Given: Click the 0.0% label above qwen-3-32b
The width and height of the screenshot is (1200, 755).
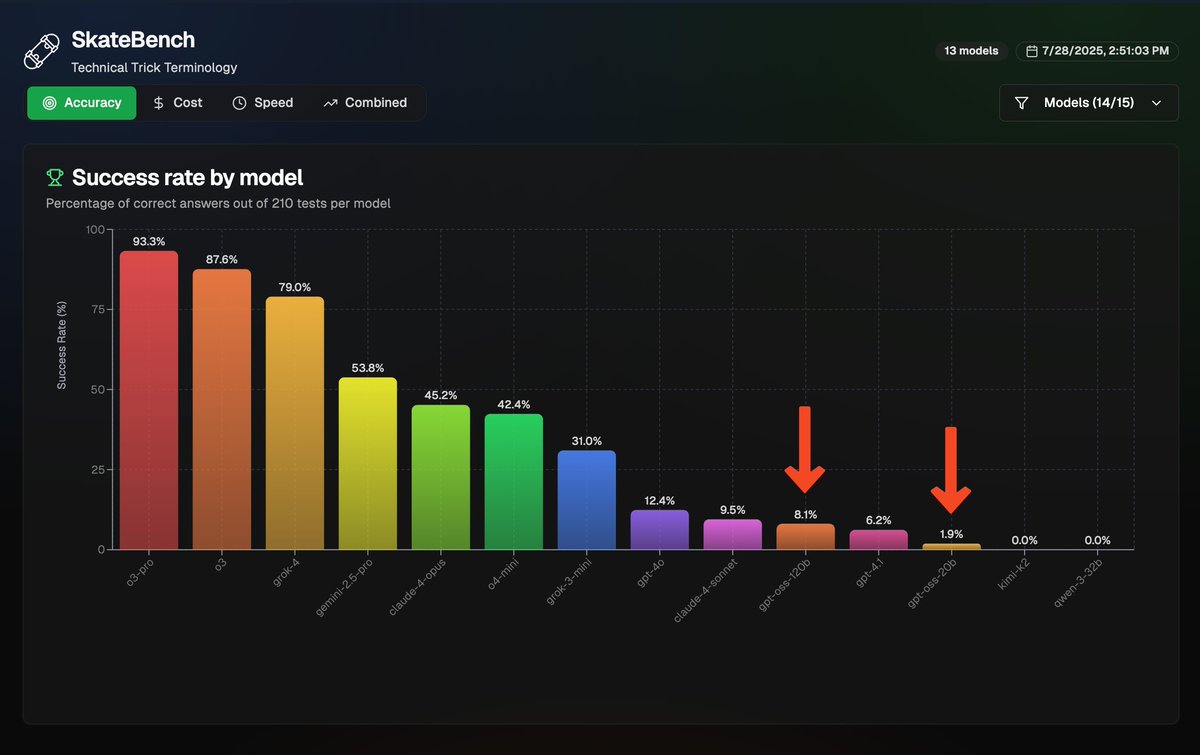Looking at the screenshot, I should [1097, 540].
